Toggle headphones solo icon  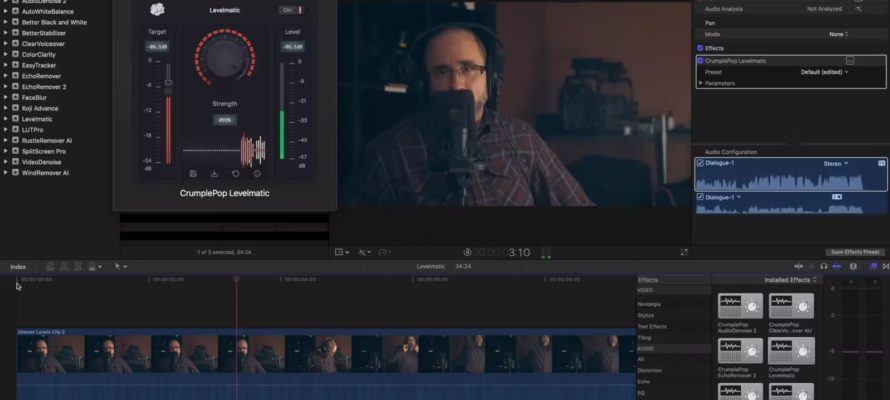[824, 266]
